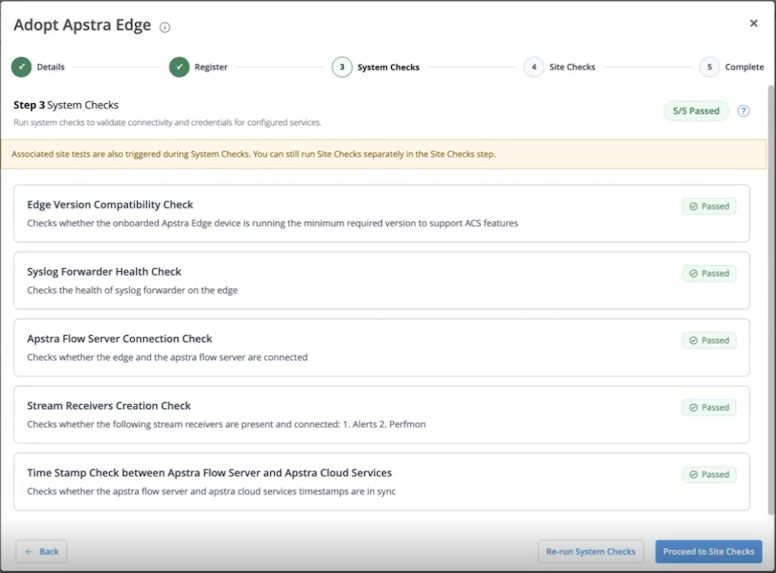Go to the Register step label
This screenshot has width=776, height=573.
[211, 67]
